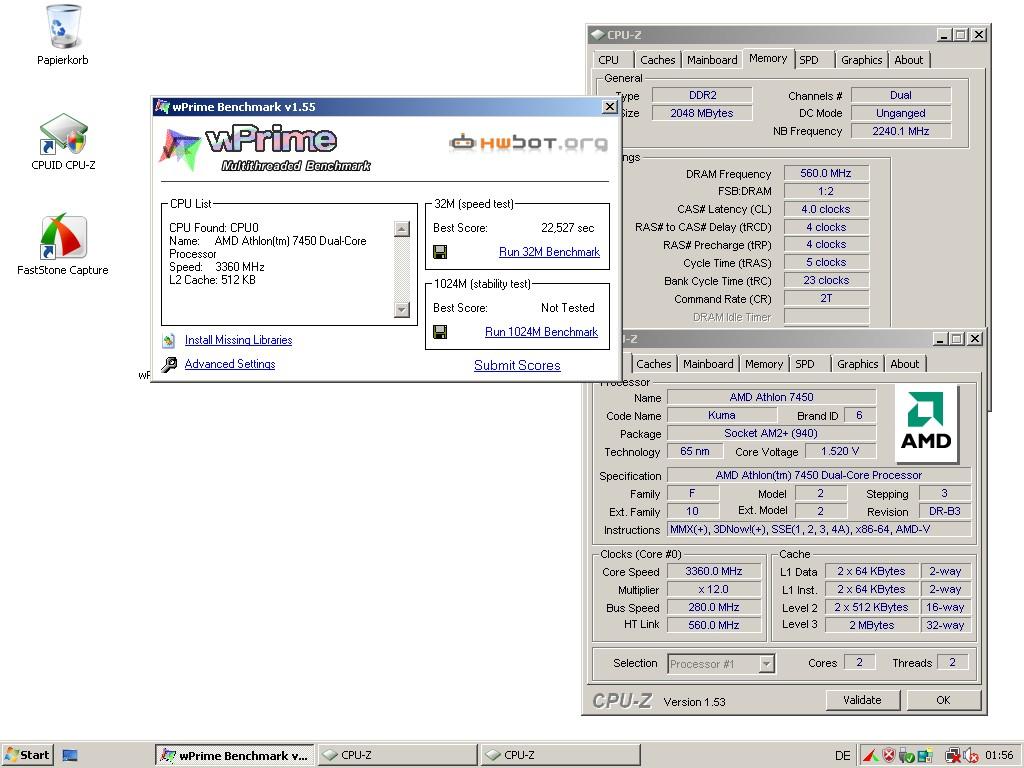Click the volume speaker tray icon

click(971, 756)
